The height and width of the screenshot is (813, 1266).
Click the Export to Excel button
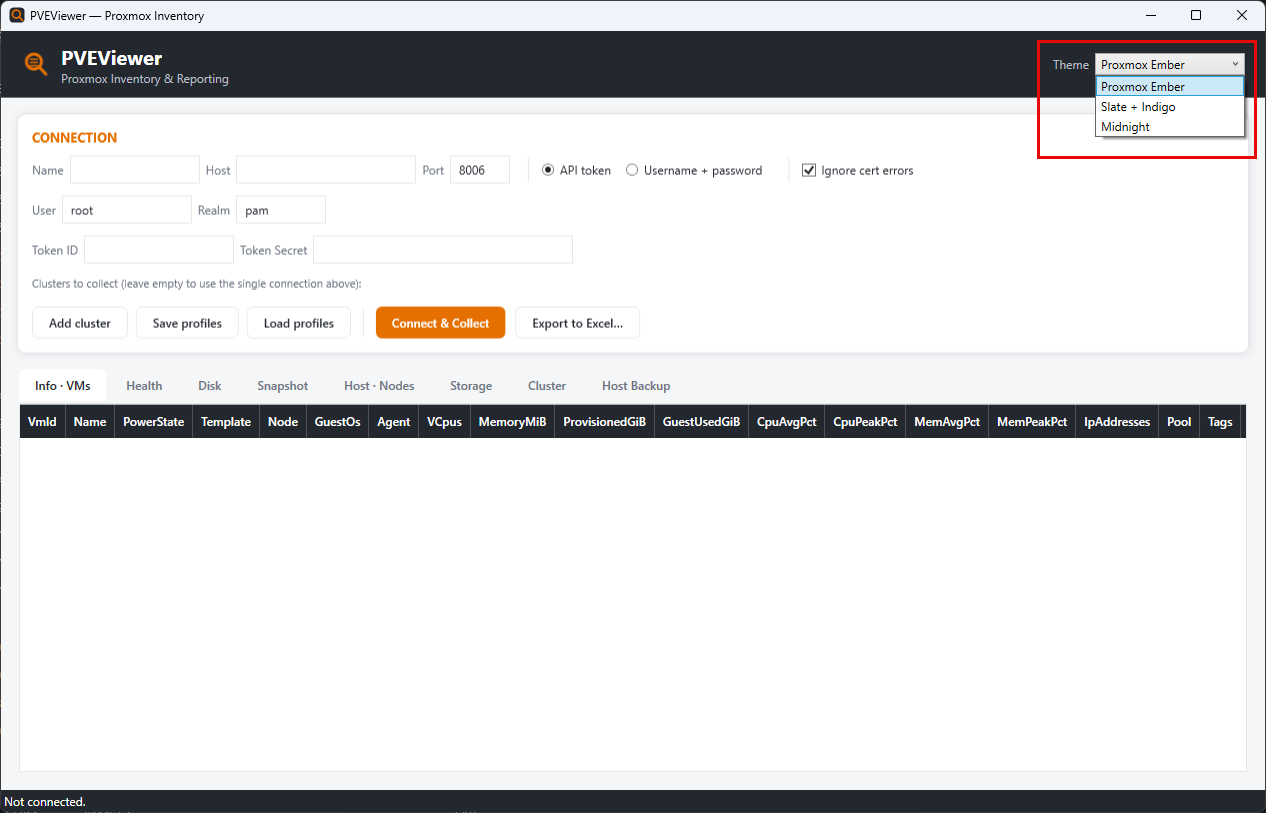pos(578,323)
